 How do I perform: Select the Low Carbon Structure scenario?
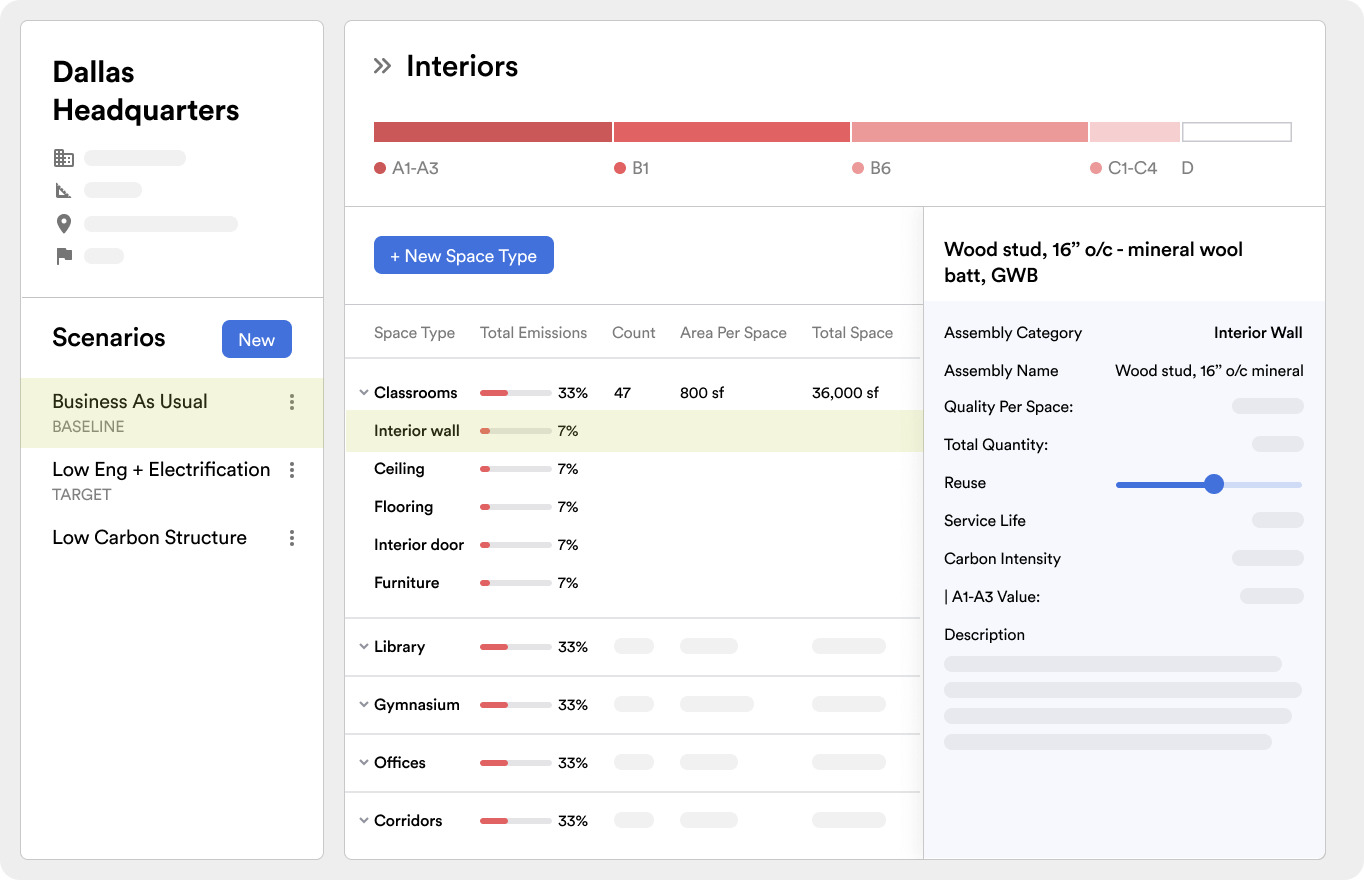pos(149,538)
